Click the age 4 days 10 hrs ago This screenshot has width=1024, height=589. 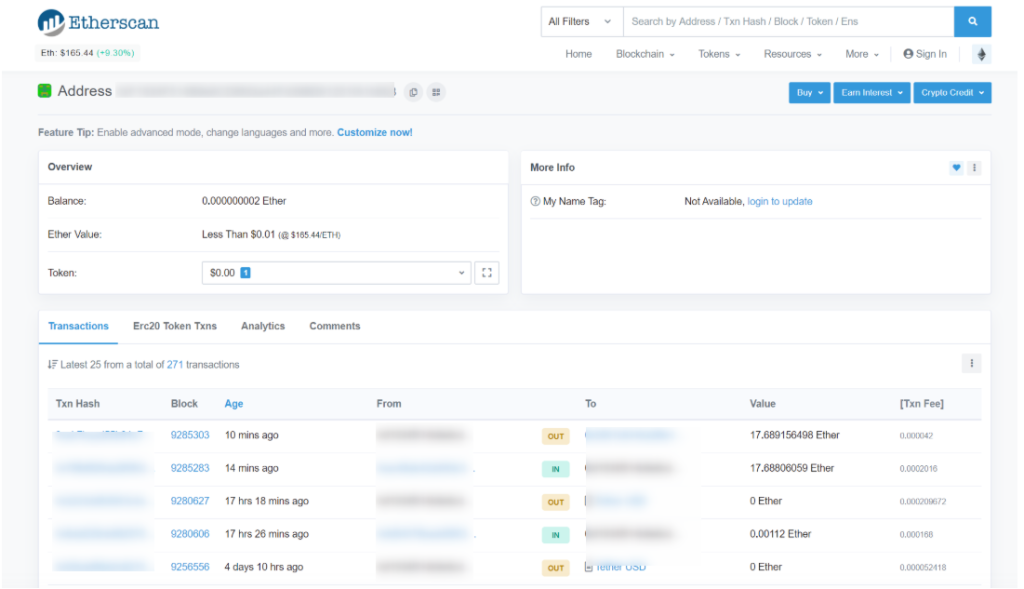click(x=264, y=567)
